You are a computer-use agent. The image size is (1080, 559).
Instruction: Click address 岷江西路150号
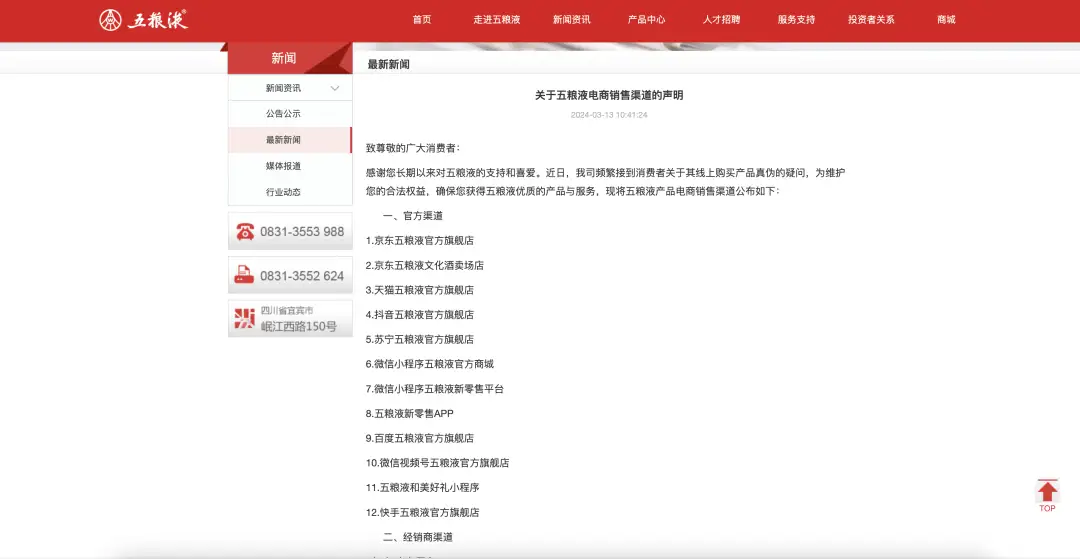(x=298, y=326)
